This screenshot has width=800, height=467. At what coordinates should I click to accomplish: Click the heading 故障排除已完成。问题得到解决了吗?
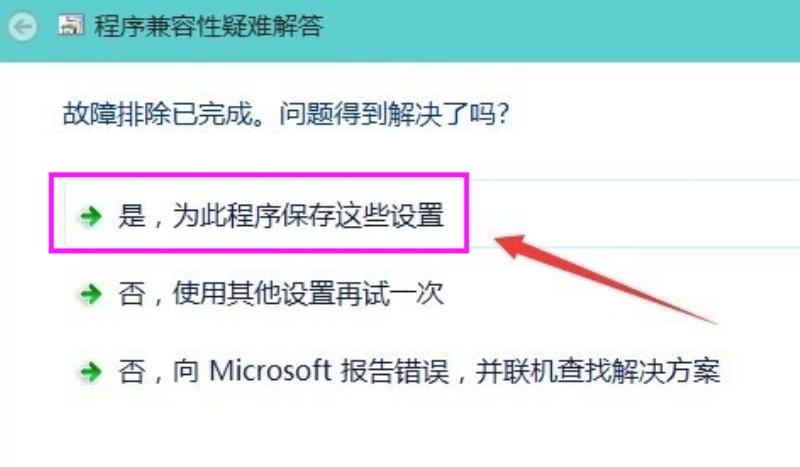(x=286, y=113)
